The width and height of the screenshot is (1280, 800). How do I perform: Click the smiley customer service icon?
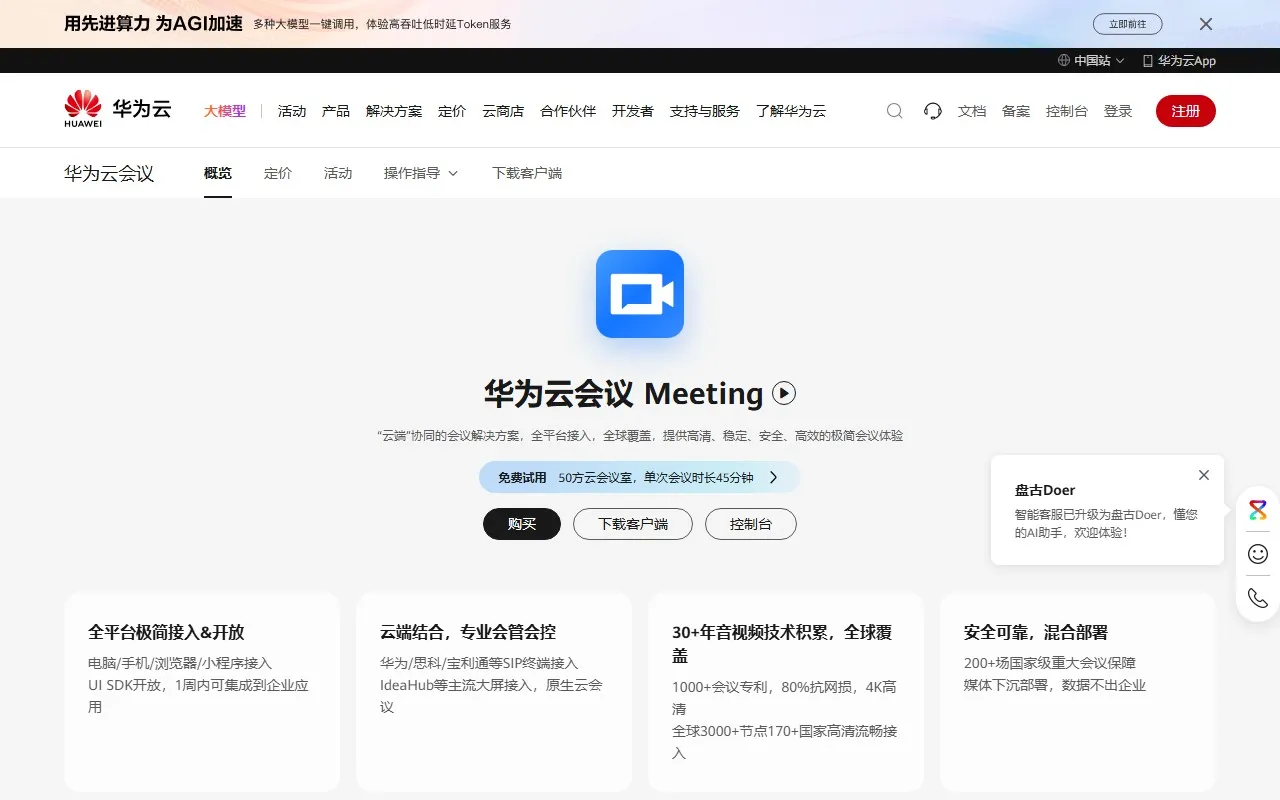[1256, 553]
